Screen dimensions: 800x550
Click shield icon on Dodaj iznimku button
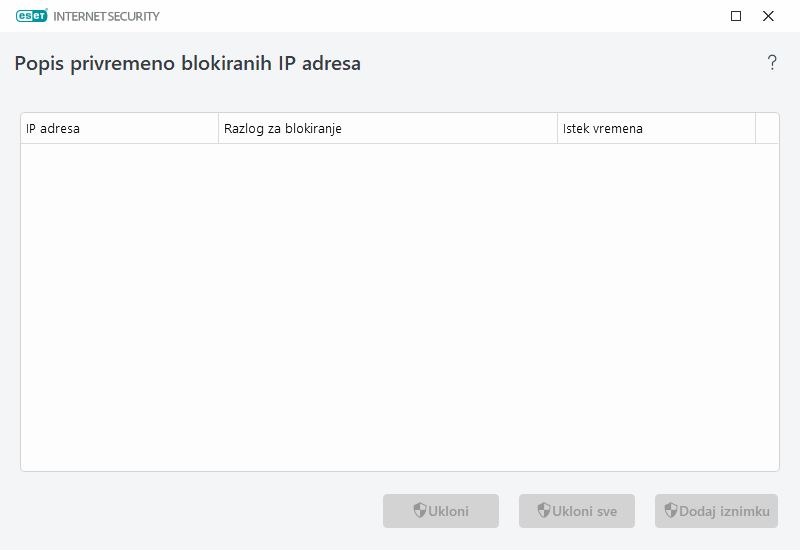[x=671, y=511]
